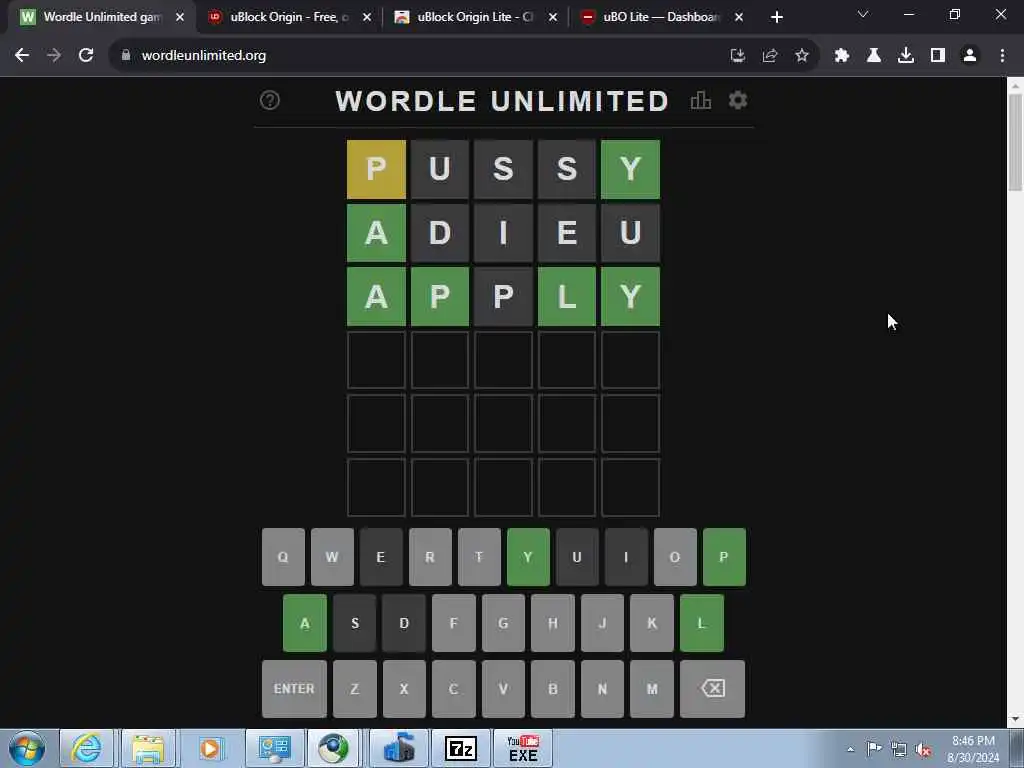1024x768 pixels.
Task: Click the network tray icon
Action: coord(899,750)
